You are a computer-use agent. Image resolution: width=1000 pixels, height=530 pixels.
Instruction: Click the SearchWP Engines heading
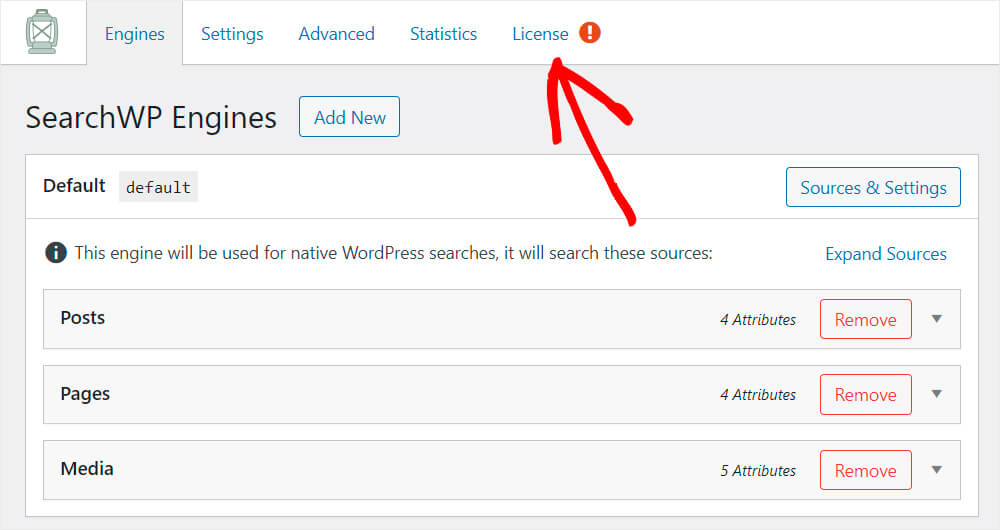[151, 117]
